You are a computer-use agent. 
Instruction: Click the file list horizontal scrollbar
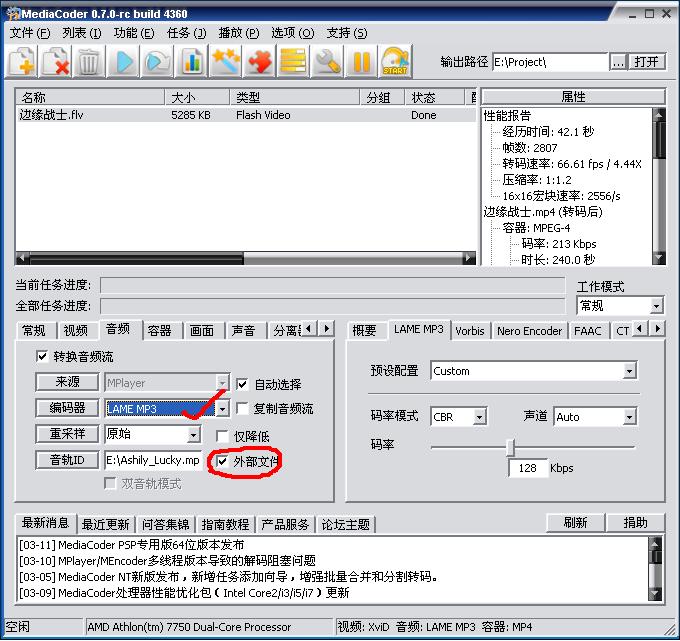(245, 258)
